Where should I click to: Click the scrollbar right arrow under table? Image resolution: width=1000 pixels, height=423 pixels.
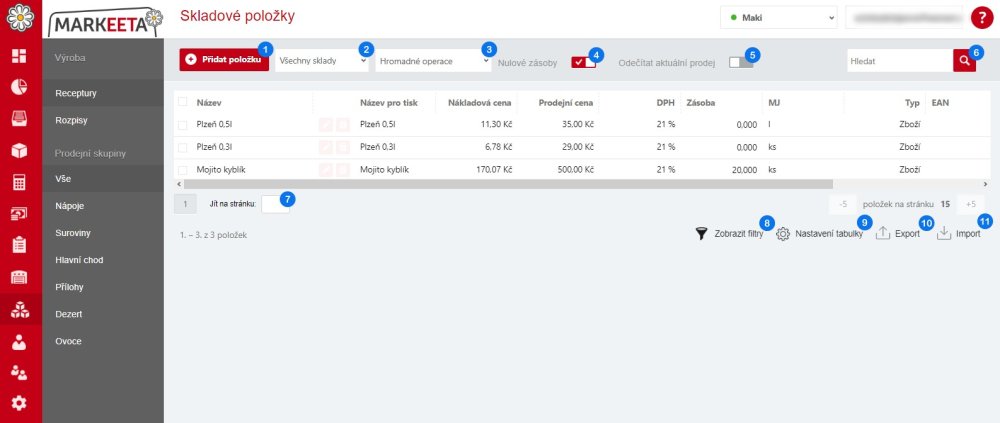(985, 184)
